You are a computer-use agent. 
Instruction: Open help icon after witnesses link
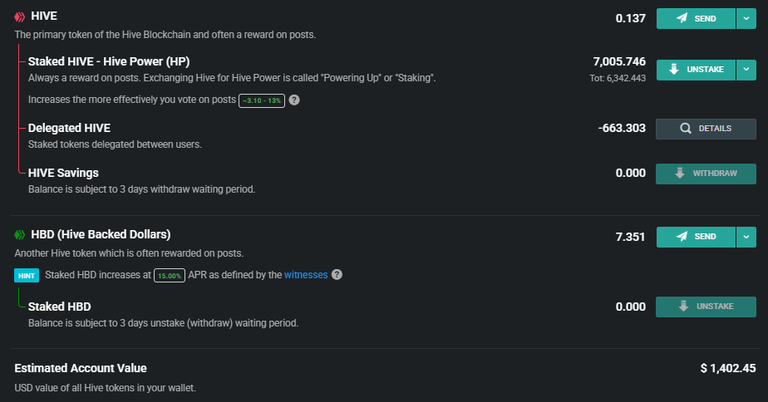click(x=337, y=275)
